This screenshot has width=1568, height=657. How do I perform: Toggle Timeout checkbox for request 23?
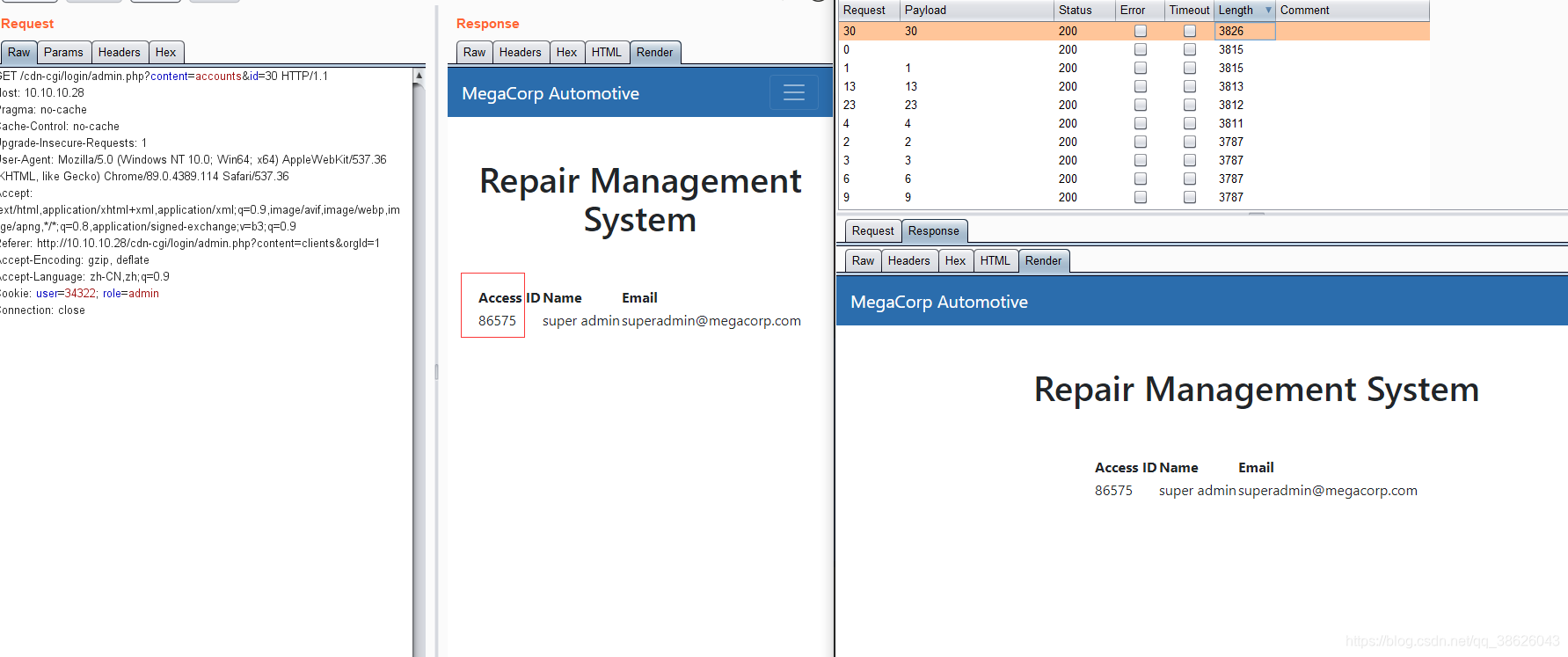click(x=1190, y=105)
